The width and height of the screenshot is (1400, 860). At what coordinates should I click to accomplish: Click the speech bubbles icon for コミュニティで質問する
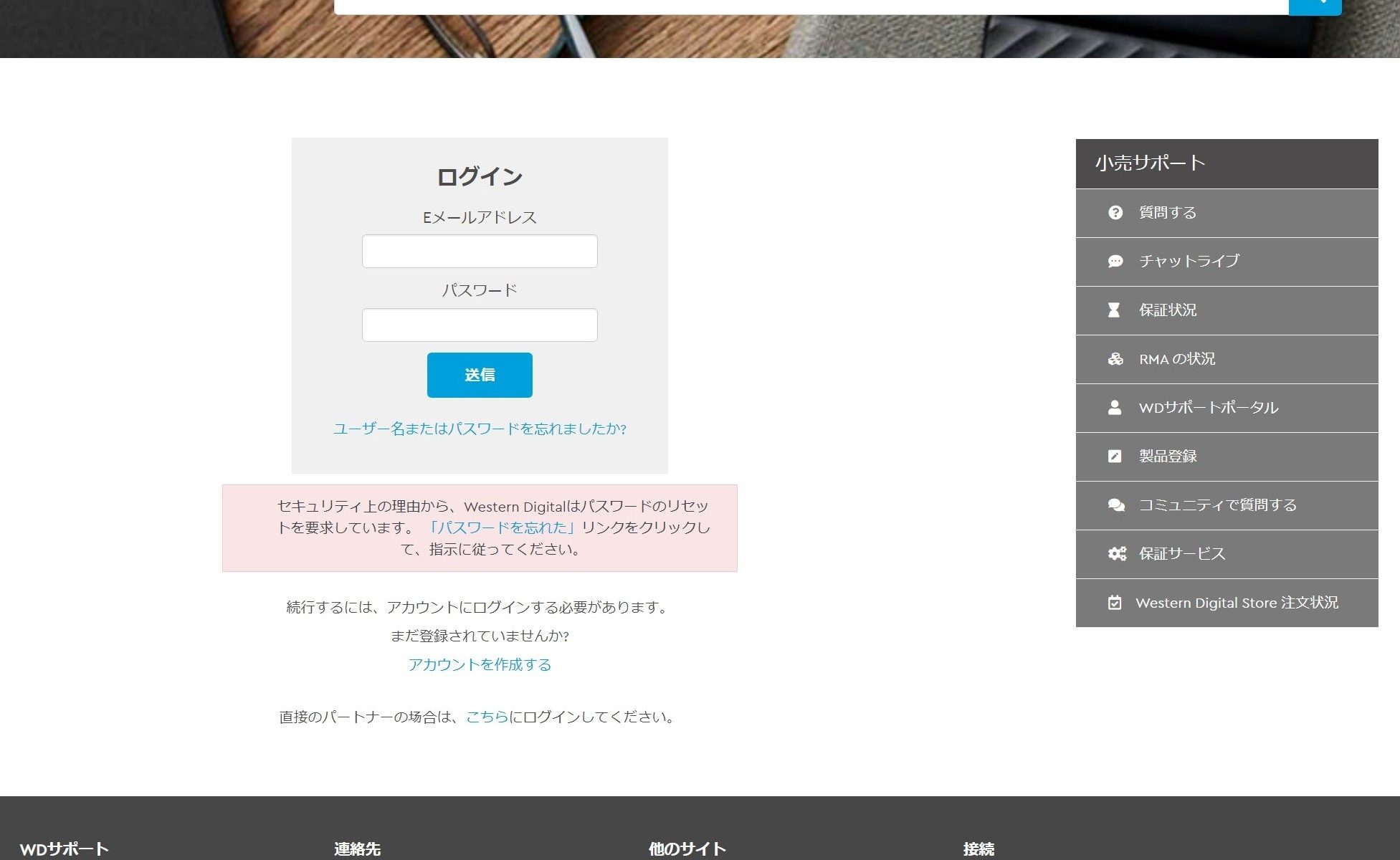click(x=1115, y=505)
